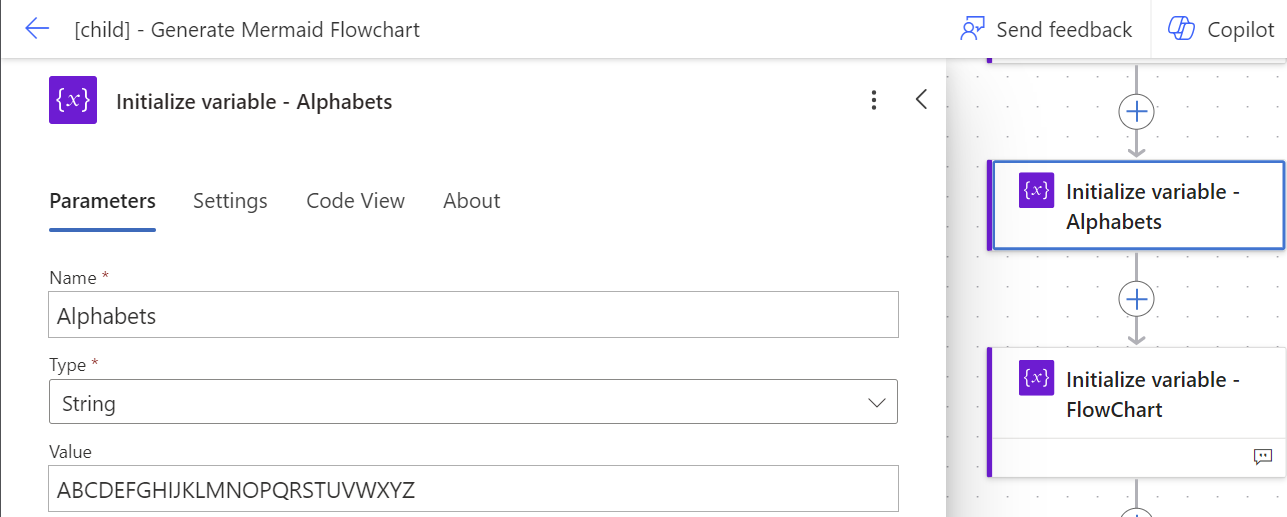Click the Send feedback button
1287x517 pixels.
[x=1046, y=29]
